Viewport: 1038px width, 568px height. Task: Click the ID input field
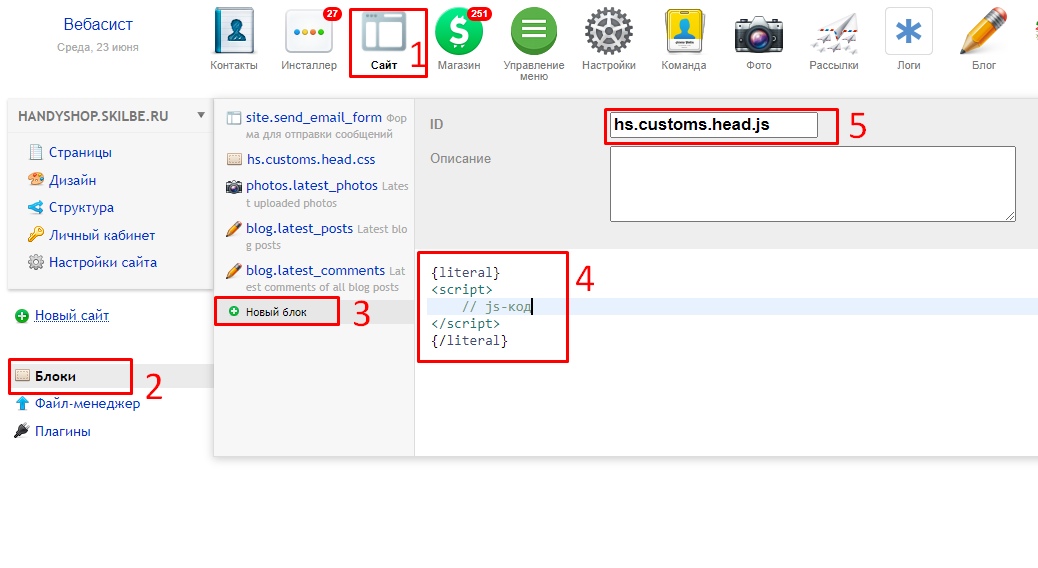713,125
